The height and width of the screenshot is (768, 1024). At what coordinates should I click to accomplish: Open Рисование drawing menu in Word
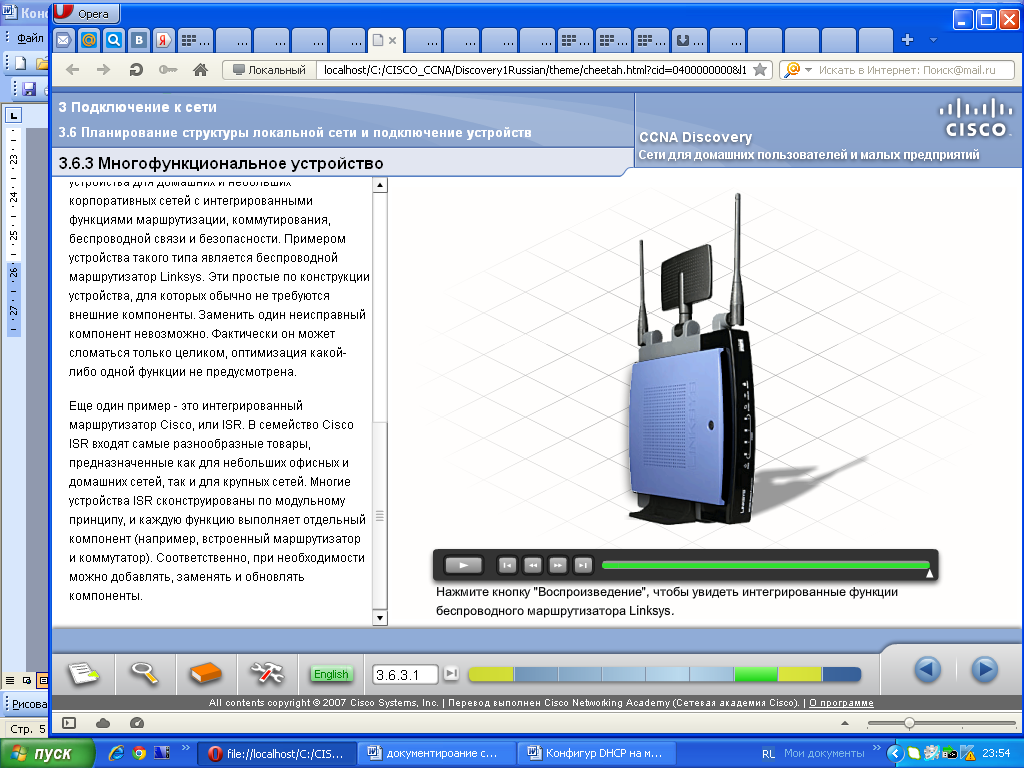click(x=29, y=704)
